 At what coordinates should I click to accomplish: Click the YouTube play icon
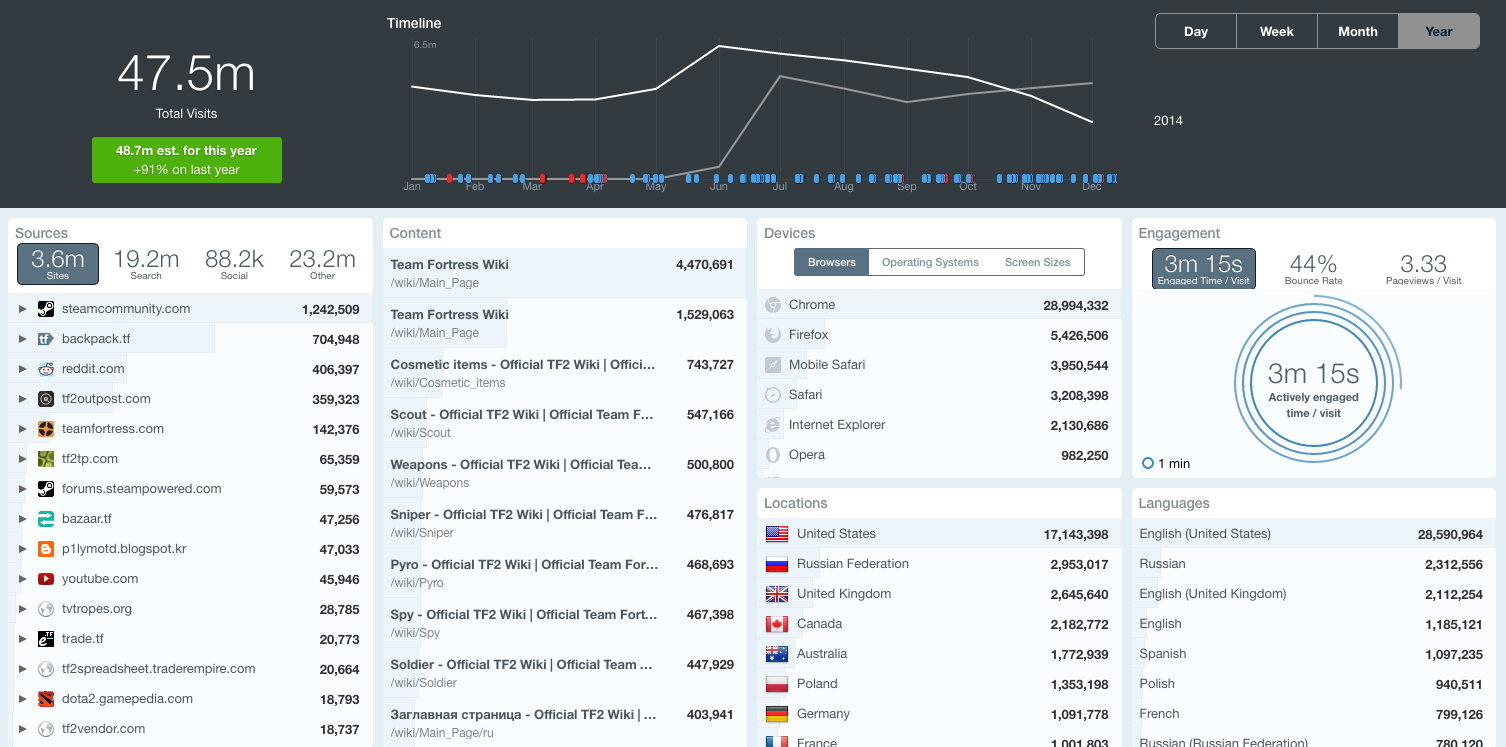click(x=46, y=579)
